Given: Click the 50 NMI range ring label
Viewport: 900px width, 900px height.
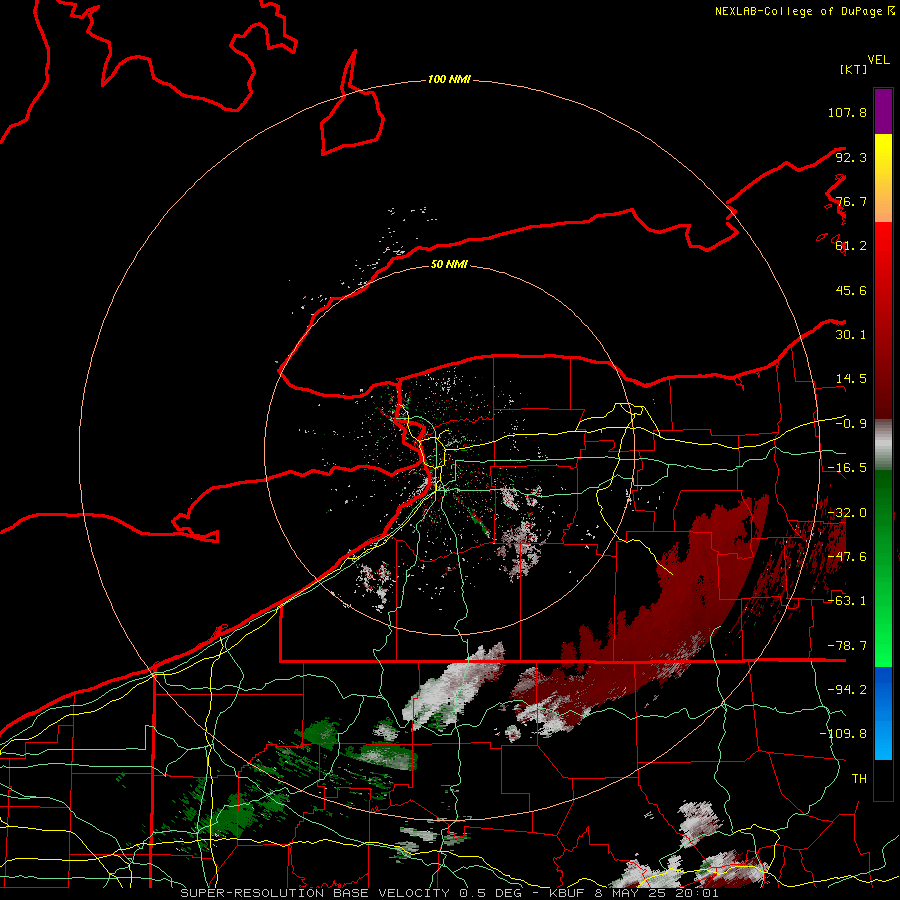Looking at the screenshot, I should [x=449, y=264].
